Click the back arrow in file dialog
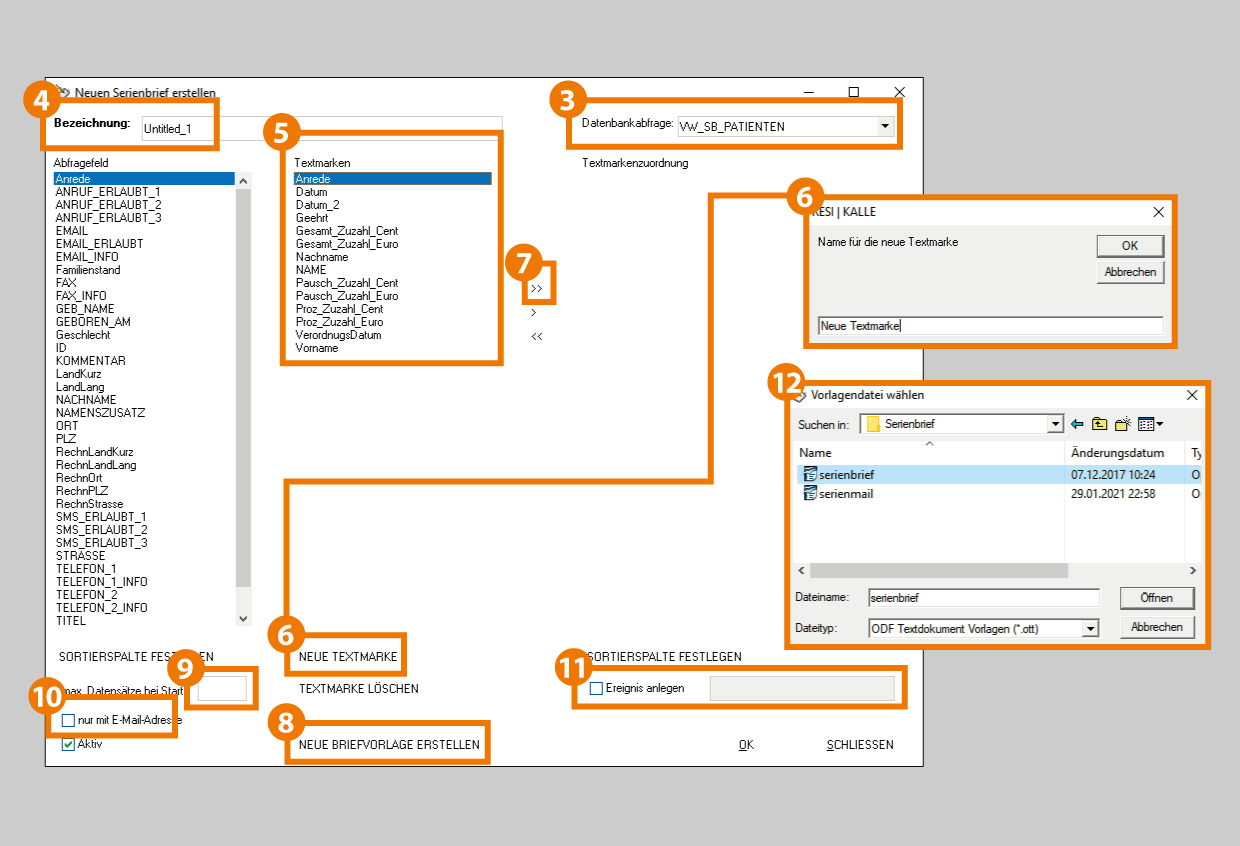The height and width of the screenshot is (846, 1240). tap(1077, 424)
